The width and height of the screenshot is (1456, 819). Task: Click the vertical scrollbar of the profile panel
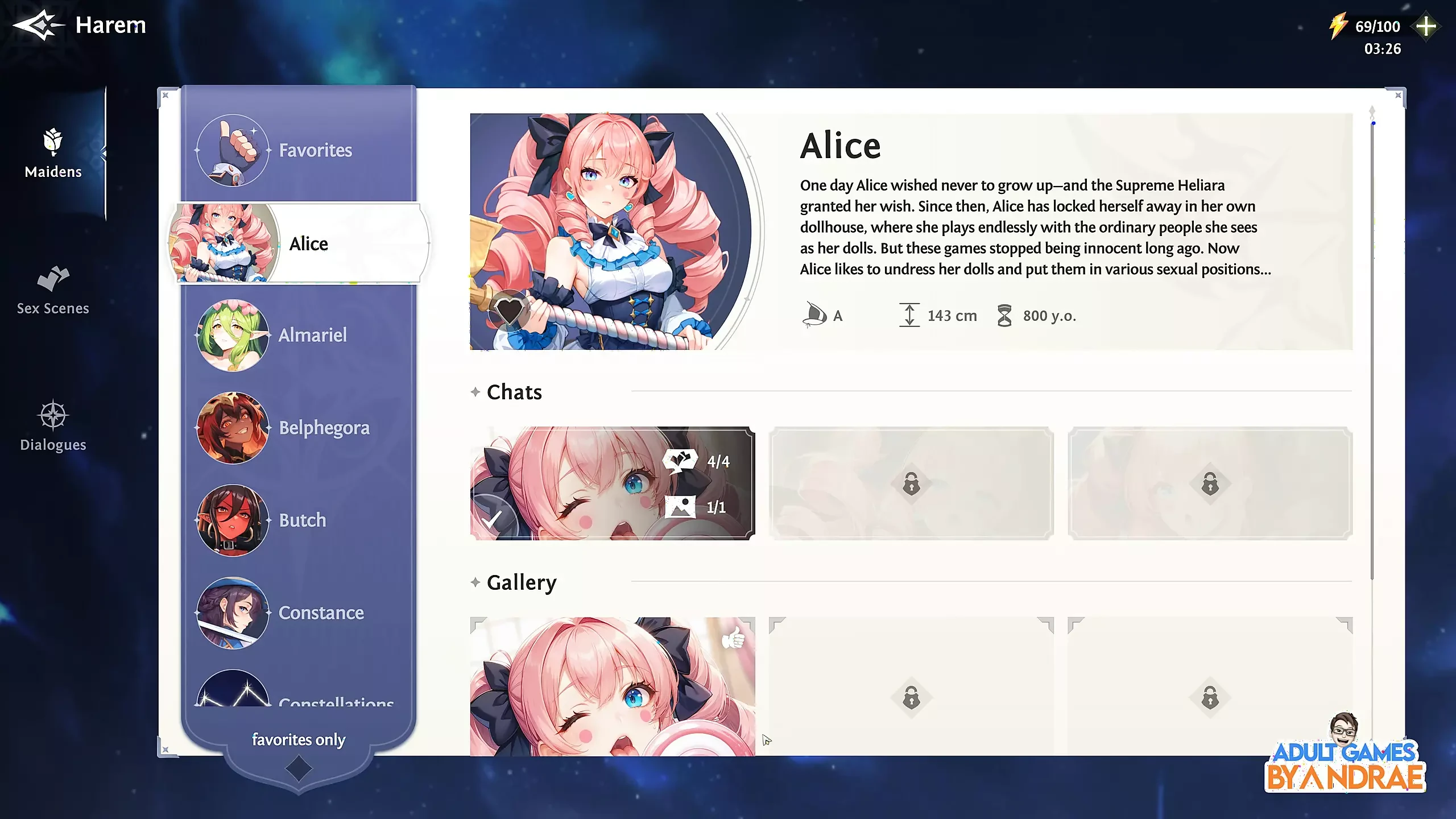(x=1372, y=341)
